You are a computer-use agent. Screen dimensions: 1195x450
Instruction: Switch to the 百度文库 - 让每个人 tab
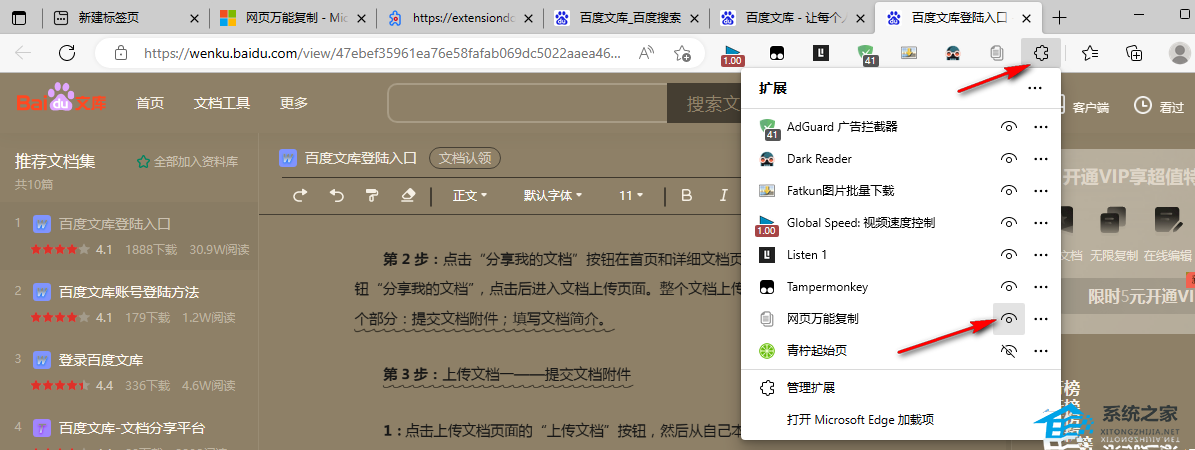tap(793, 18)
